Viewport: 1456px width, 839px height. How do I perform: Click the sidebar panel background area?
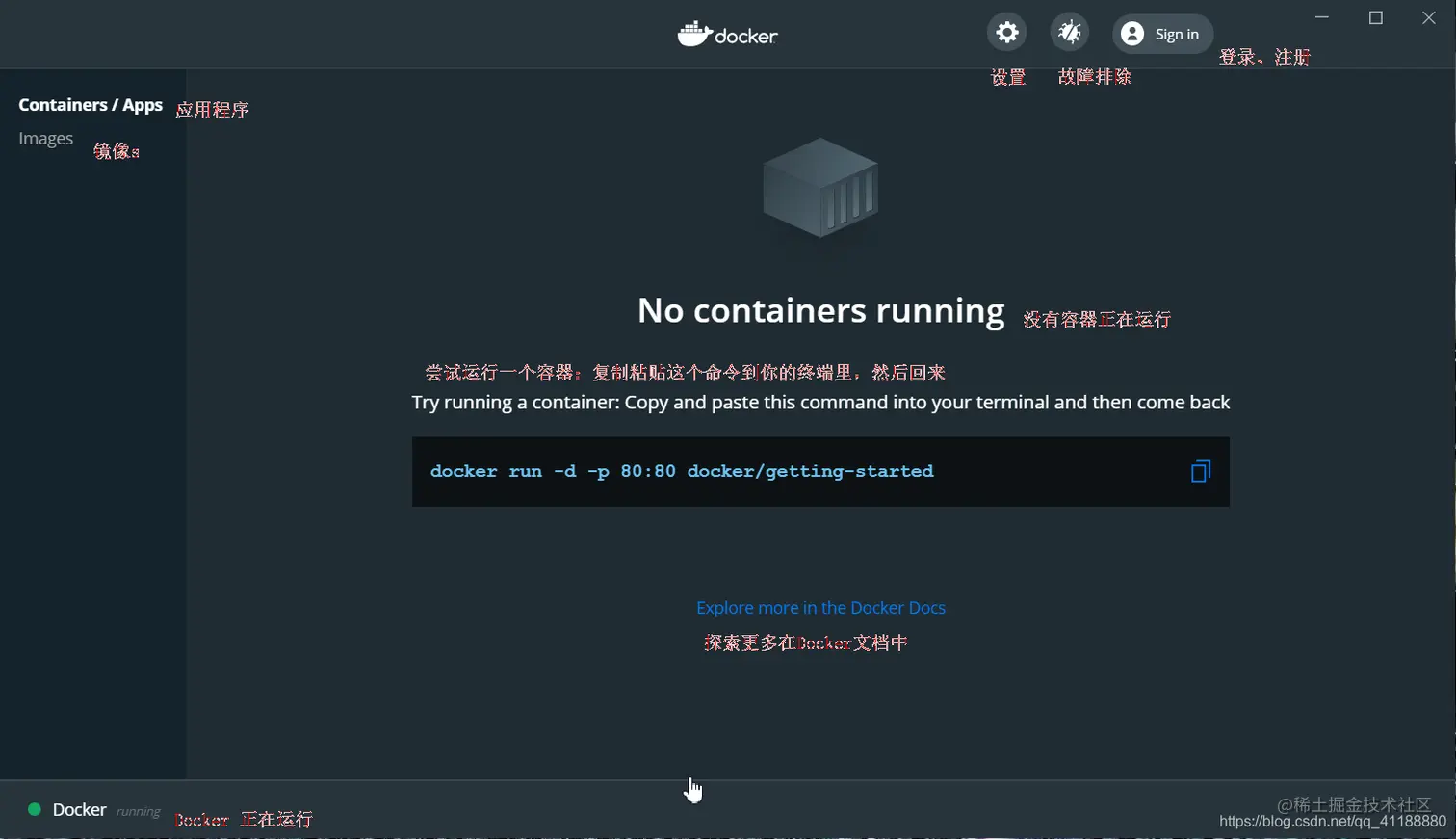92,433
